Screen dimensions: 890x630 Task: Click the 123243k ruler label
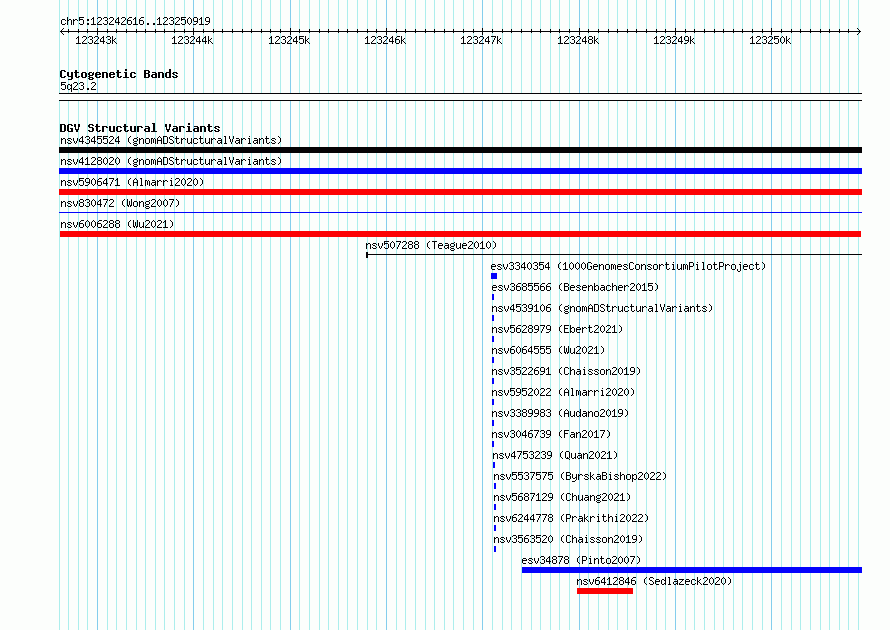pyautogui.click(x=96, y=40)
